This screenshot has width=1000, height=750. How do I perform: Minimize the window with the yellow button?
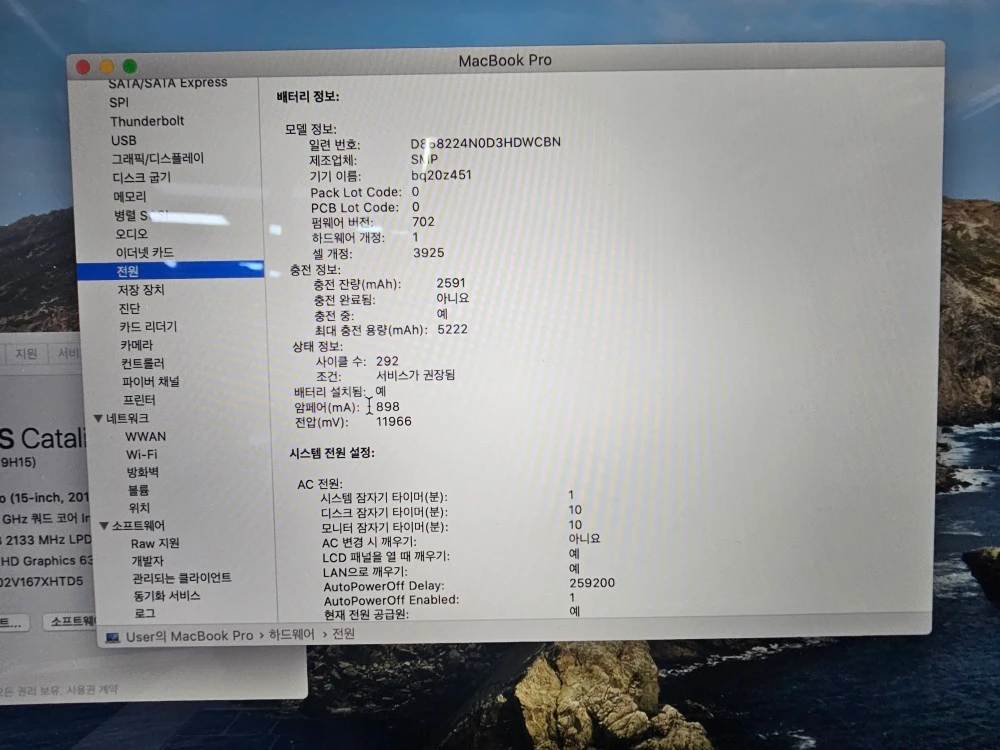(x=107, y=66)
